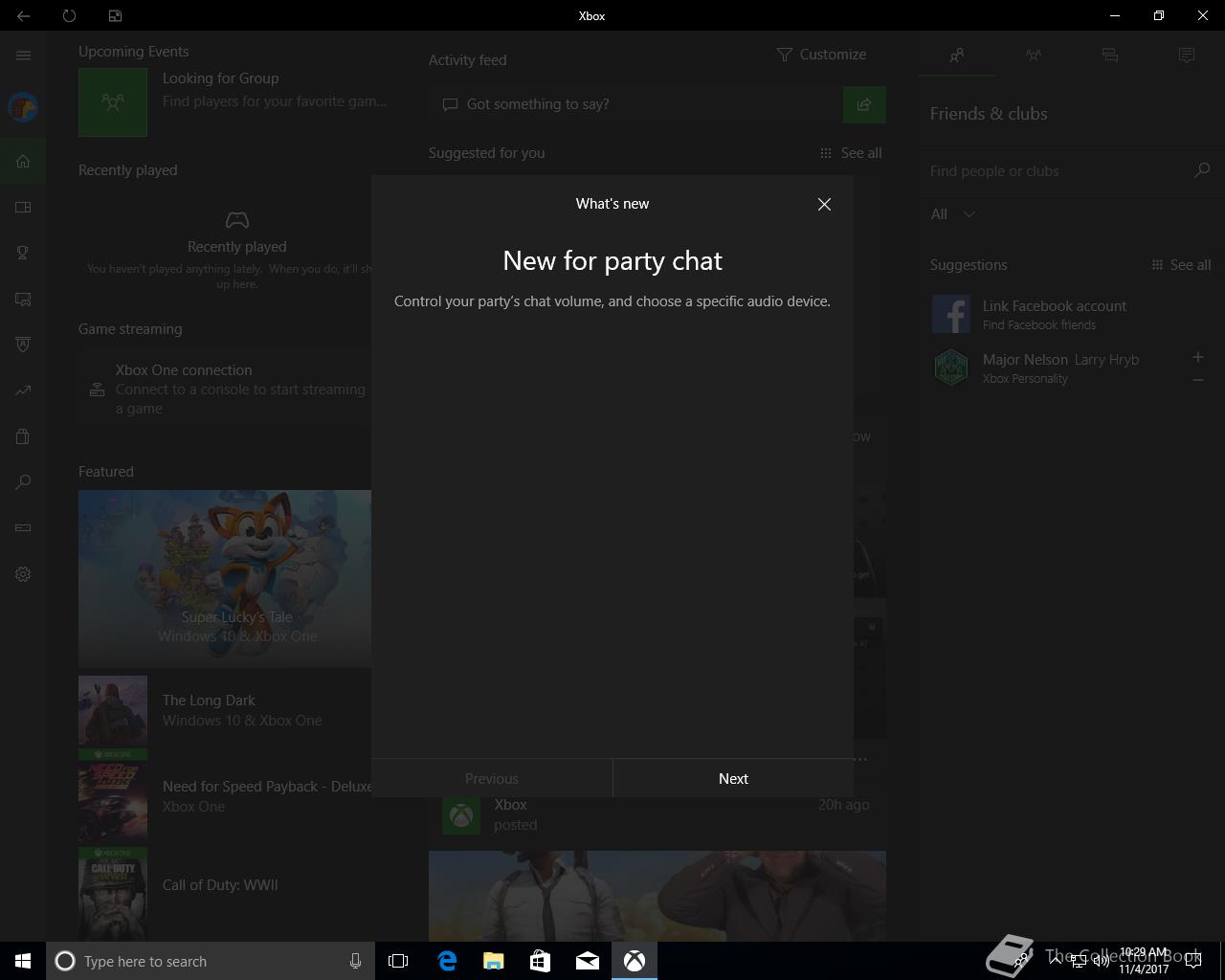Switch to the Messages tab icon
This screenshot has width=1225, height=980.
pyautogui.click(x=1109, y=56)
